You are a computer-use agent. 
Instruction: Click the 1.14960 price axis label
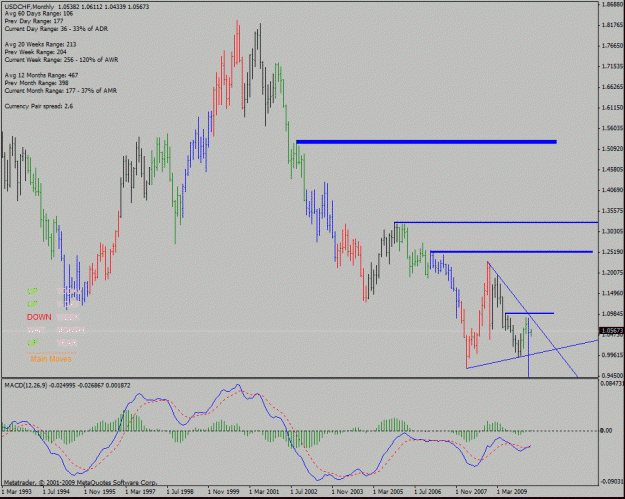click(613, 293)
